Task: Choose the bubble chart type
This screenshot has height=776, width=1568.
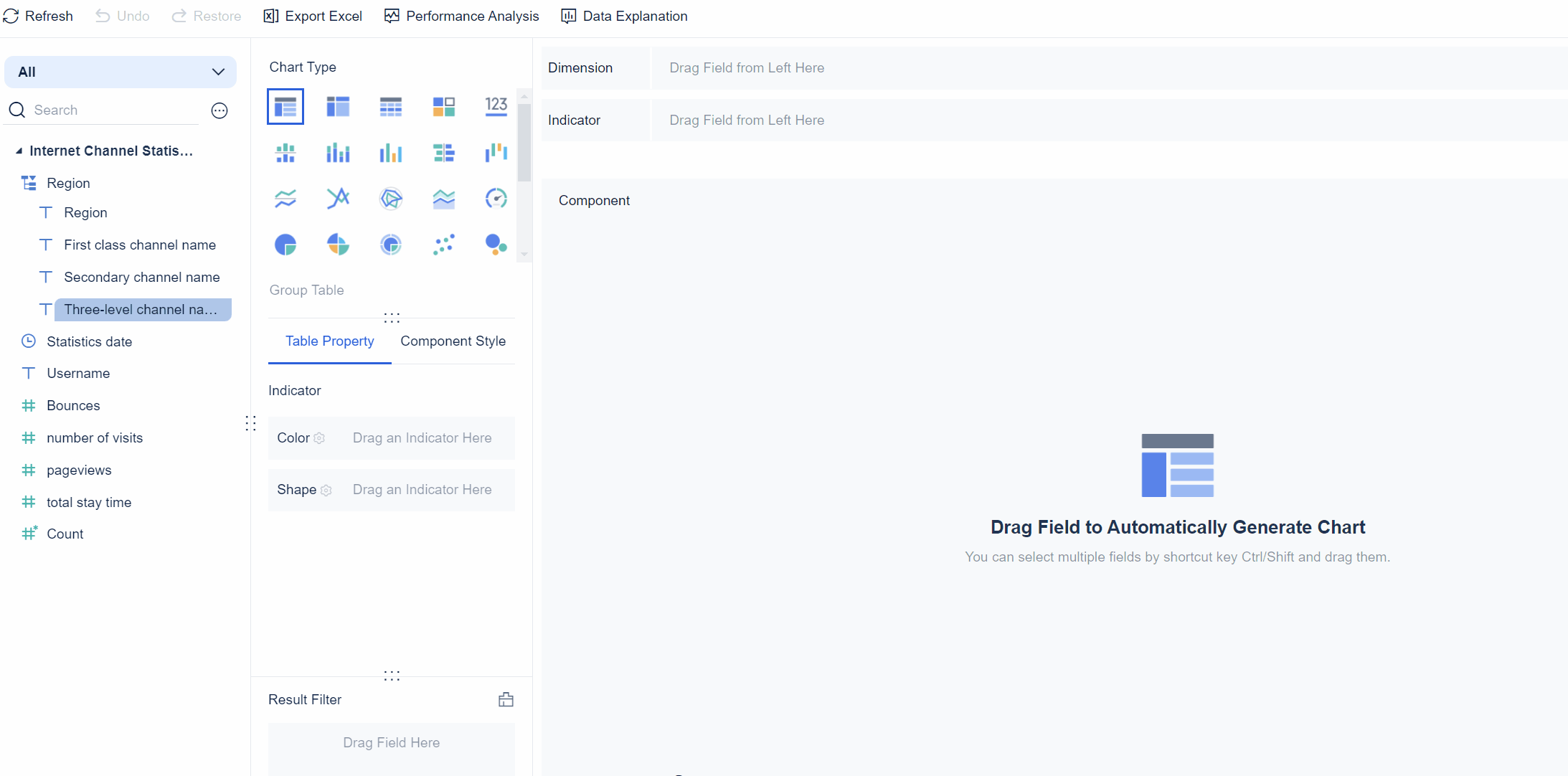Action: click(496, 245)
